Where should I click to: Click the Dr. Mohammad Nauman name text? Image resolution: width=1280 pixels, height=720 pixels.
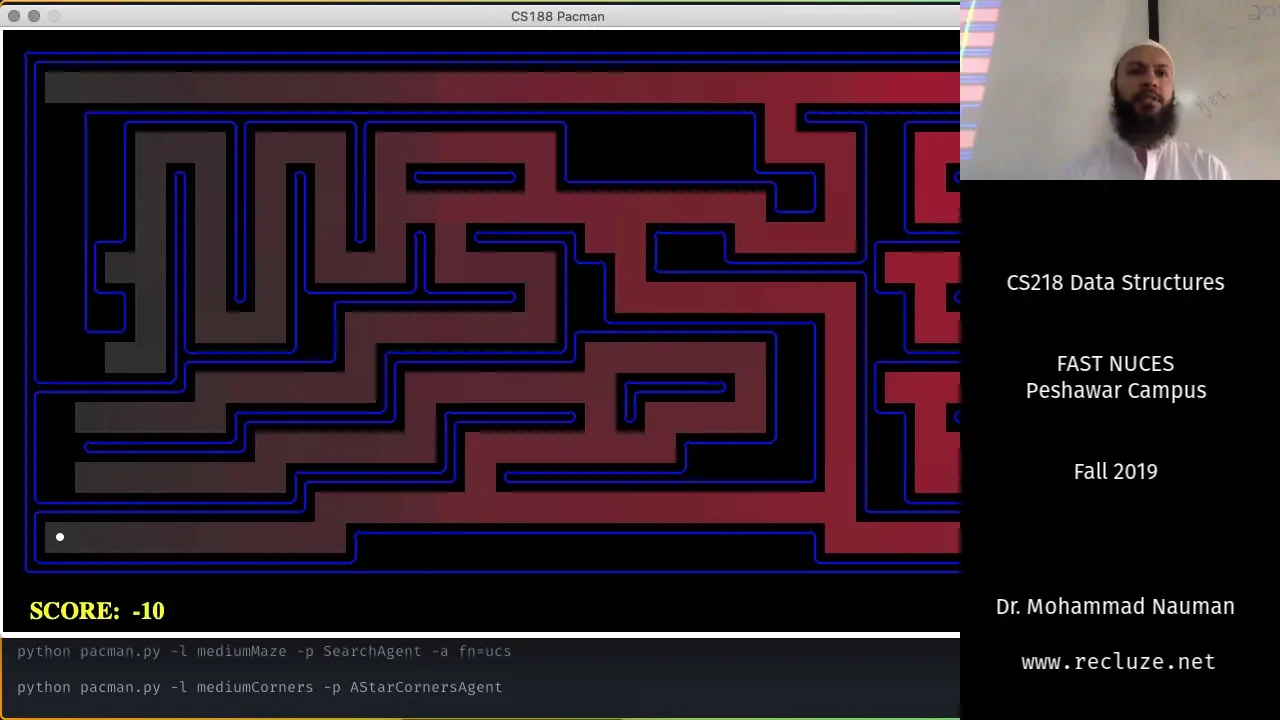click(x=1115, y=607)
